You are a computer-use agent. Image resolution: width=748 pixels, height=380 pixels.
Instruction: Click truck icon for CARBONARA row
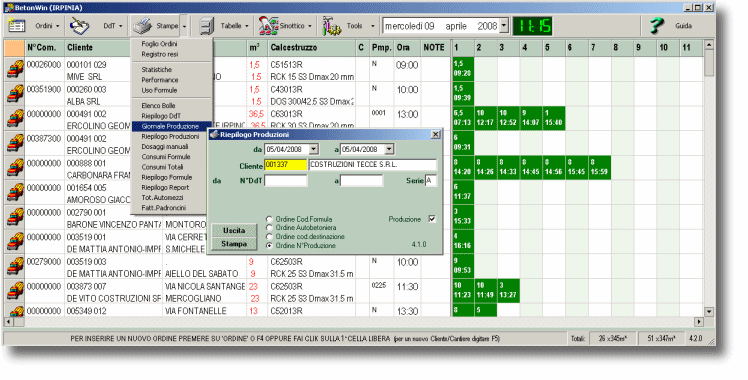click(15, 168)
